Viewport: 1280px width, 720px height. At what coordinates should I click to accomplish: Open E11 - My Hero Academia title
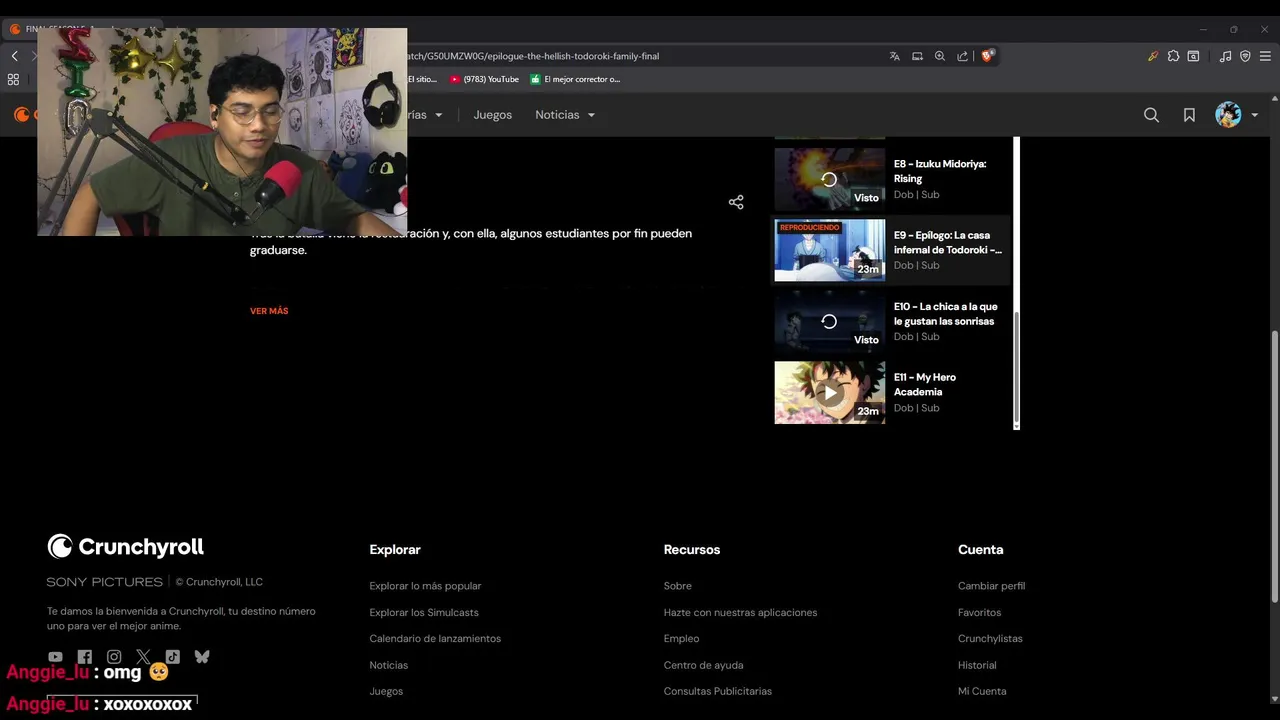(925, 384)
